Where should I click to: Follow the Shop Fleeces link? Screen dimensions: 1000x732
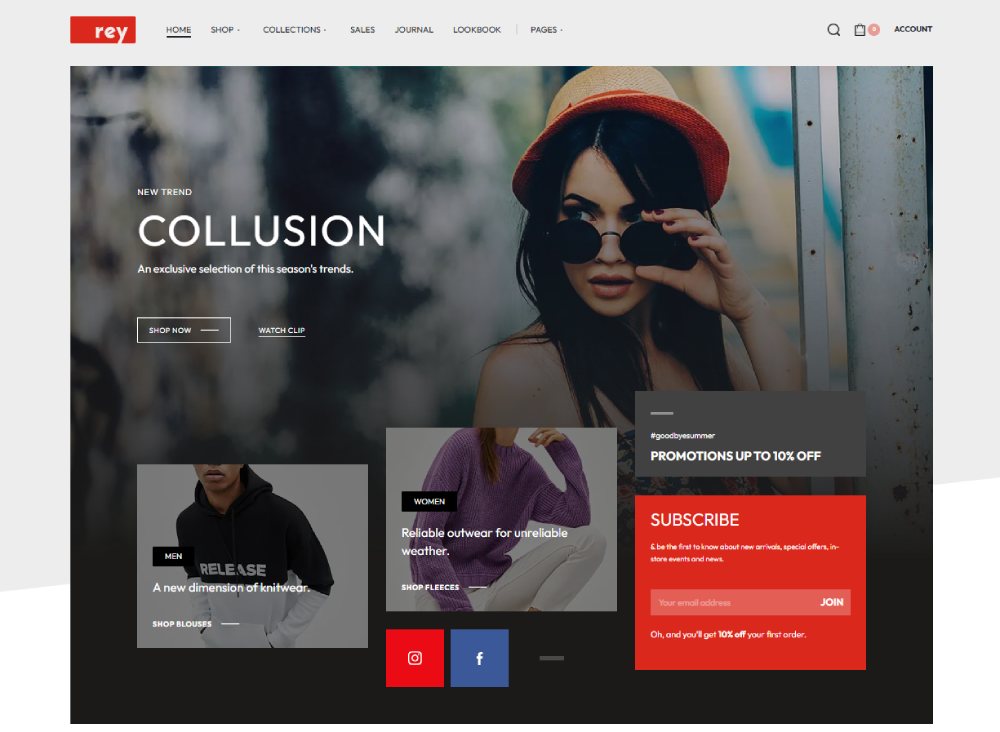pos(430,587)
